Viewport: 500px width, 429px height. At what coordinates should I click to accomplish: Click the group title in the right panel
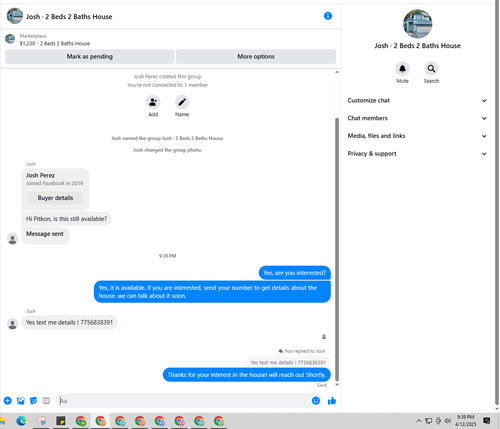tap(417, 46)
